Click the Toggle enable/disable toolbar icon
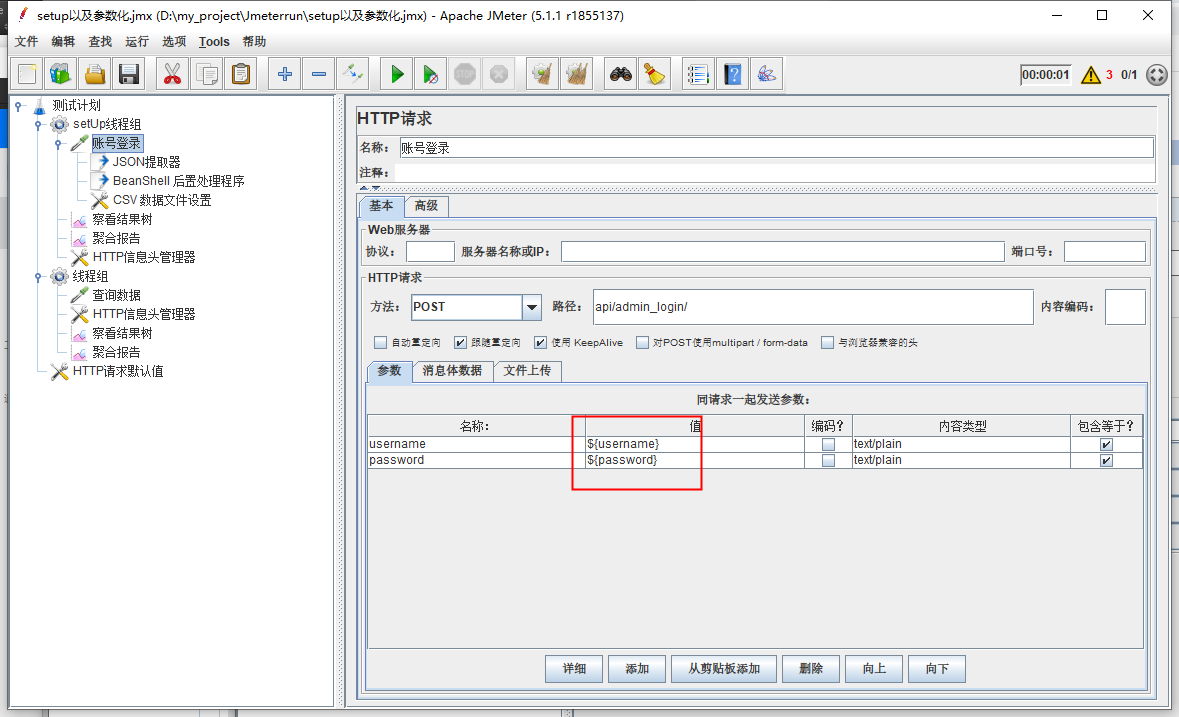Screen dimensions: 1179x717 tap(353, 74)
